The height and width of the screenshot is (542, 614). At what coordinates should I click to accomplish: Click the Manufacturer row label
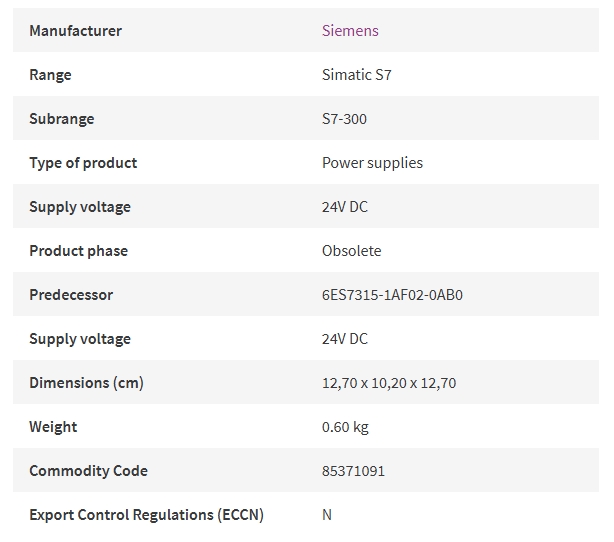point(76,31)
